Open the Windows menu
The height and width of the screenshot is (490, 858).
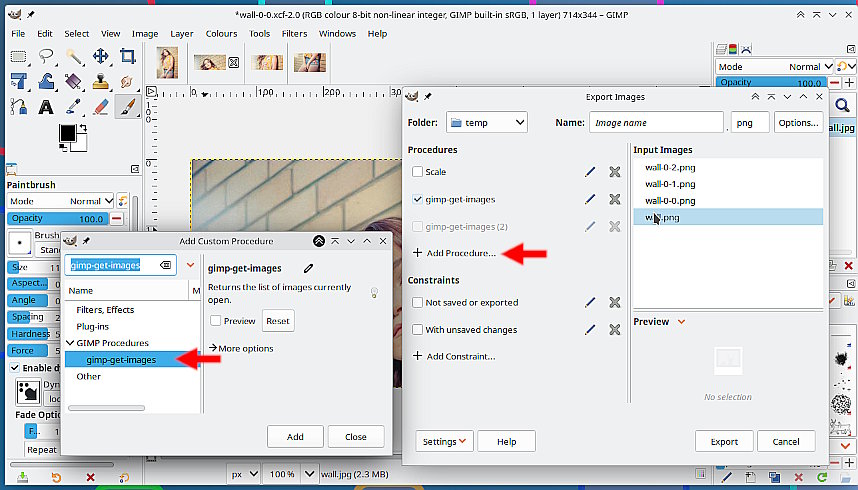(337, 33)
